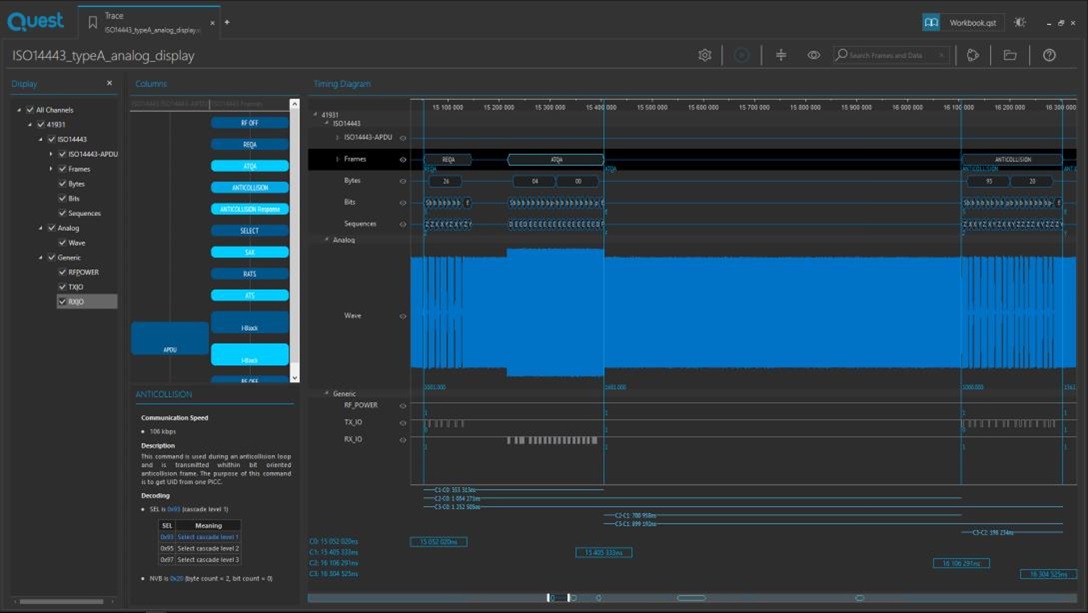The height and width of the screenshot is (613, 1088).
Task: Collapse the Generic section in the Timing Diagram
Action: [x=327, y=393]
